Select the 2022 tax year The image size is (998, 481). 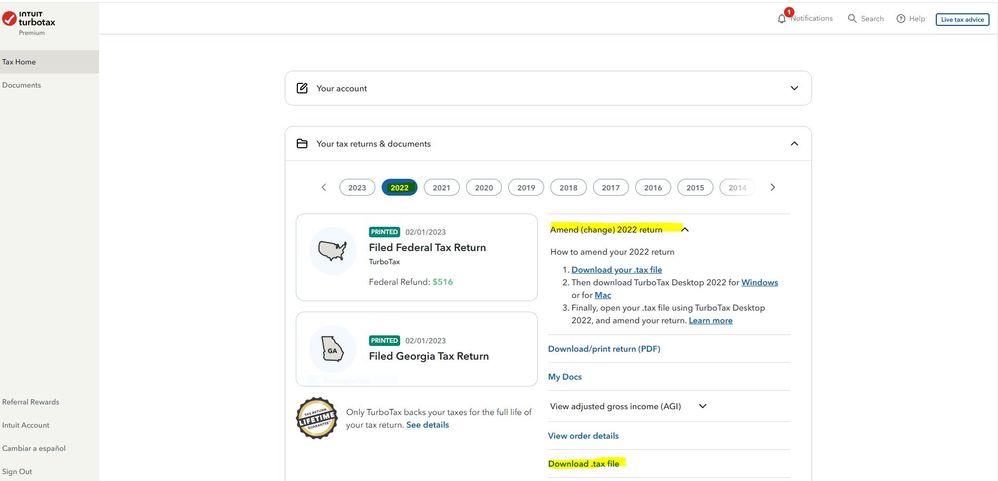(399, 187)
